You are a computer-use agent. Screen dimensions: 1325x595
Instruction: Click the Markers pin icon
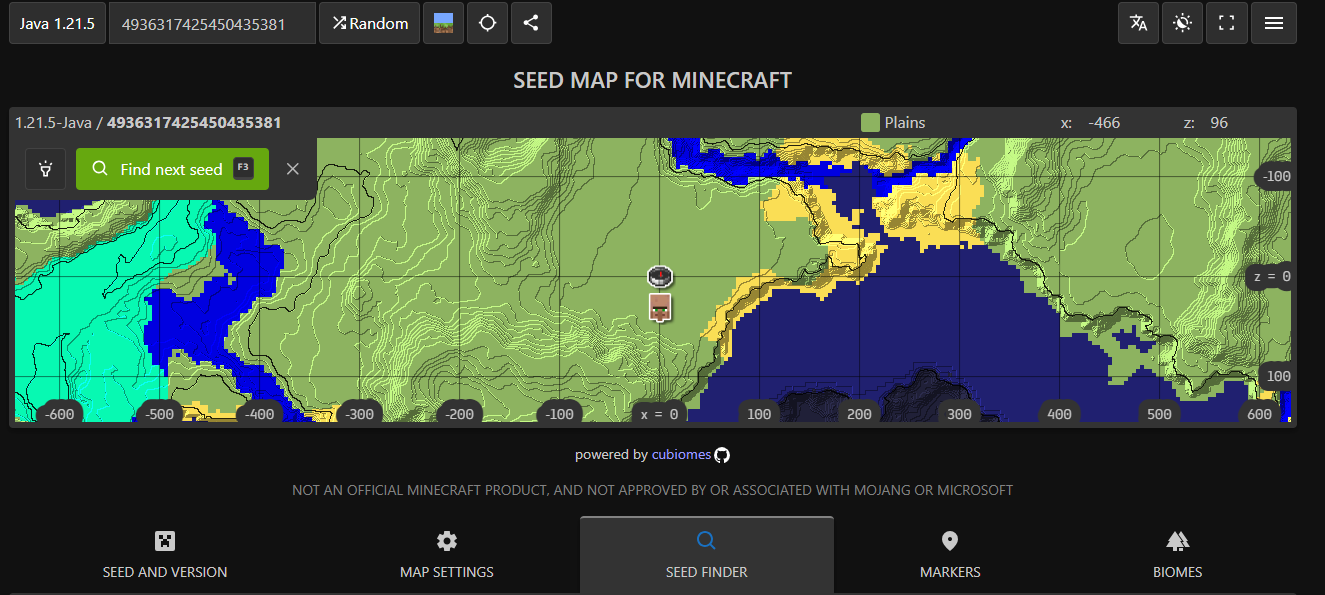pyautogui.click(x=950, y=541)
